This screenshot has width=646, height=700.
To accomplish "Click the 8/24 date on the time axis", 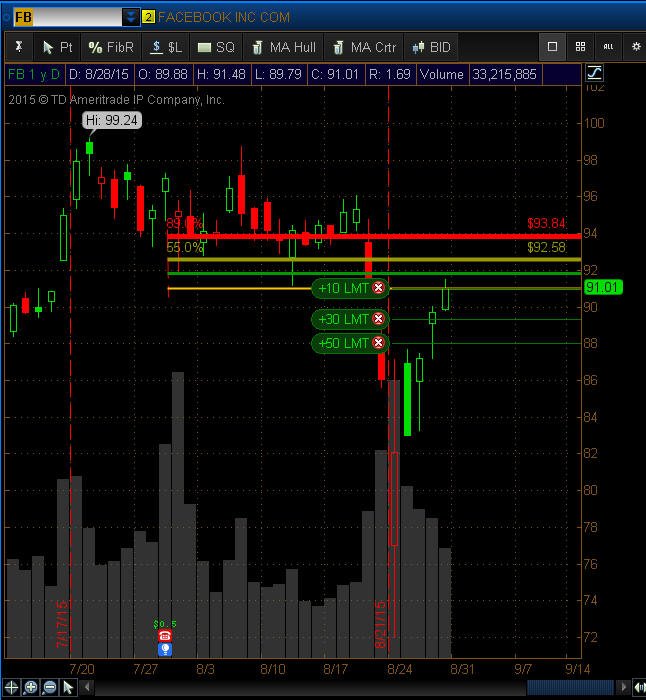I will pos(400,670).
